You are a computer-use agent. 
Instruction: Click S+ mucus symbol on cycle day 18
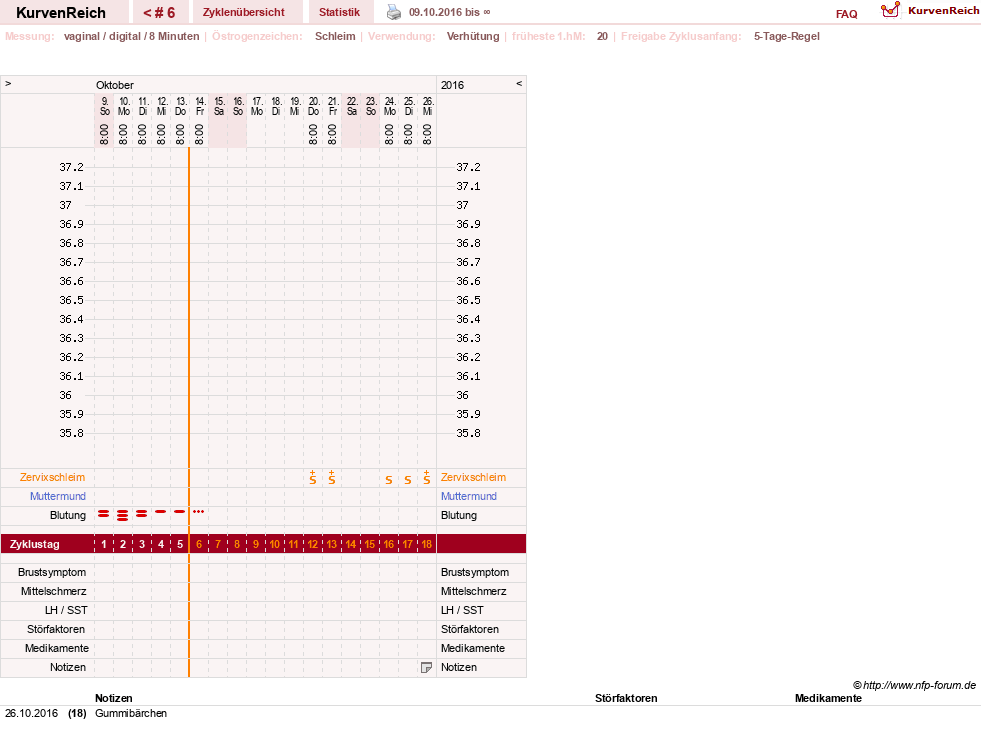pos(427,478)
